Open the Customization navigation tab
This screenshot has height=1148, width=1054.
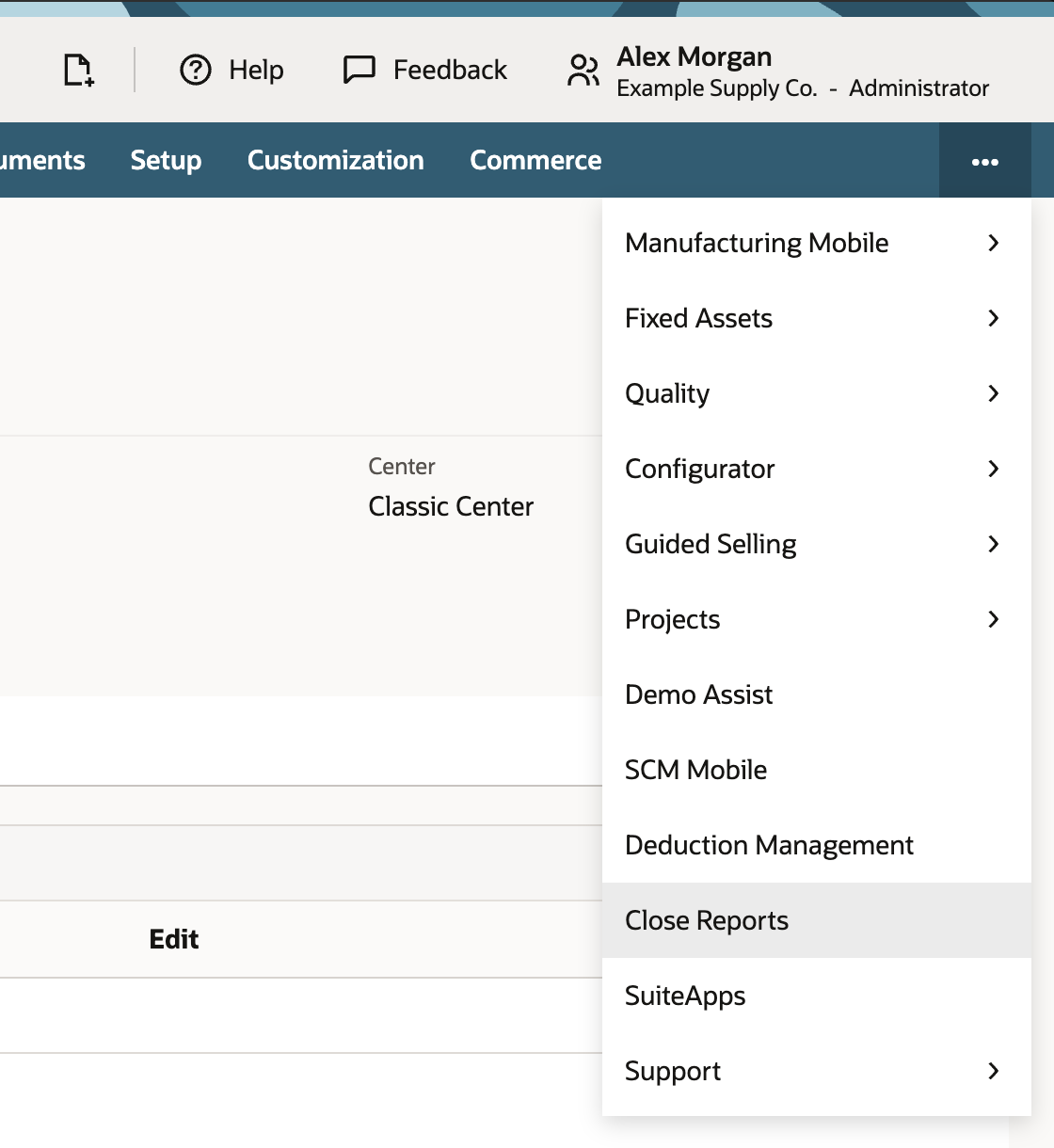pyautogui.click(x=336, y=161)
